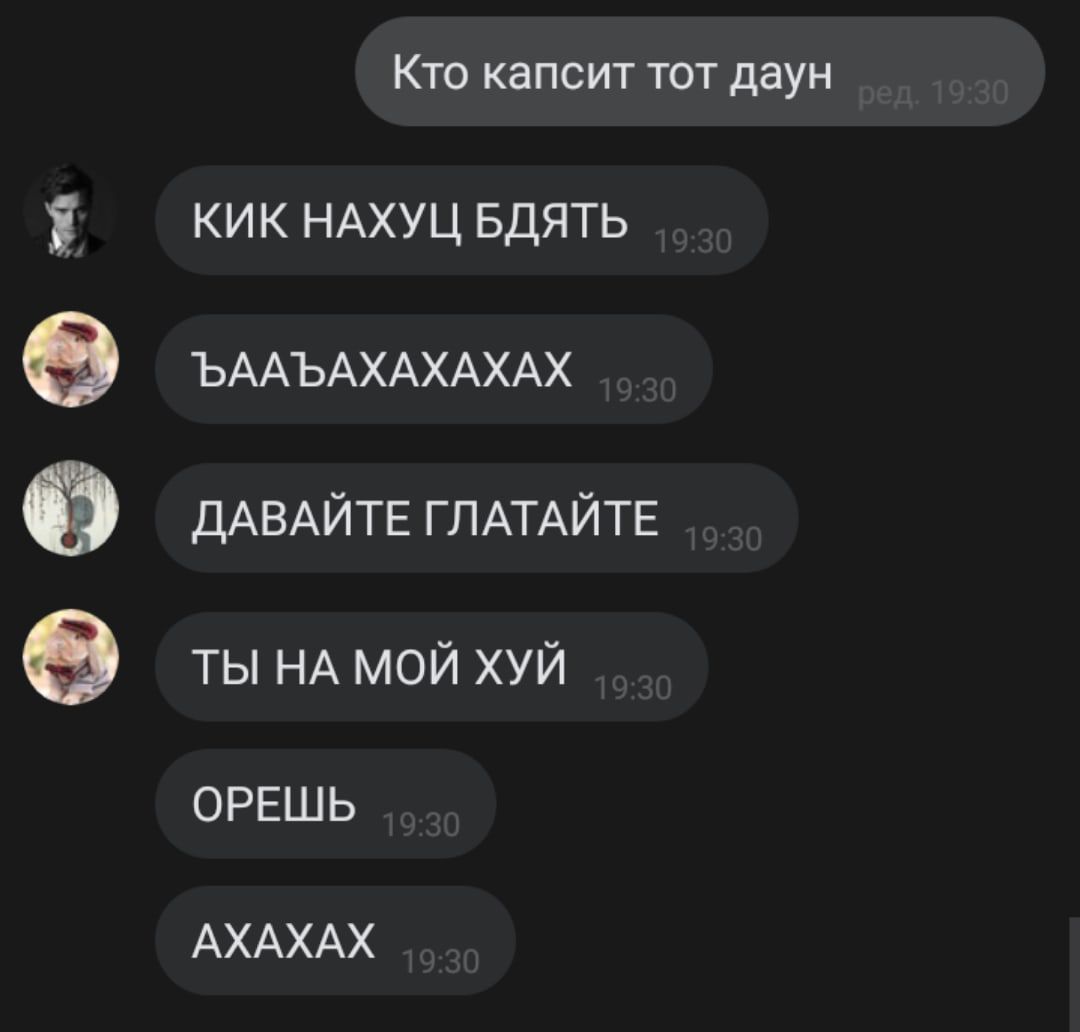This screenshot has width=1080, height=1032.
Task: Open avatar beside ТЫ НА МОЙ ХУЙ message
Action: (70, 657)
